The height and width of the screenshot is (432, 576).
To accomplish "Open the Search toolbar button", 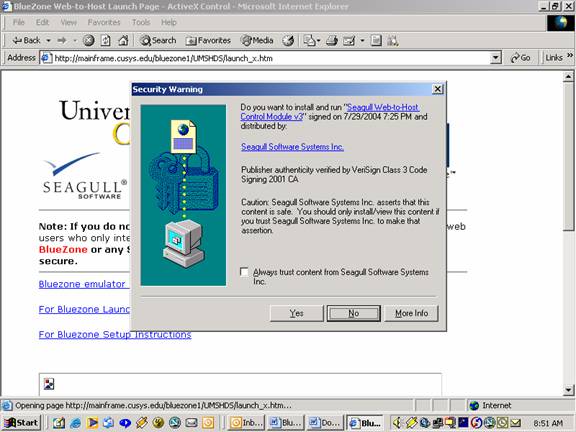I will pos(158,40).
